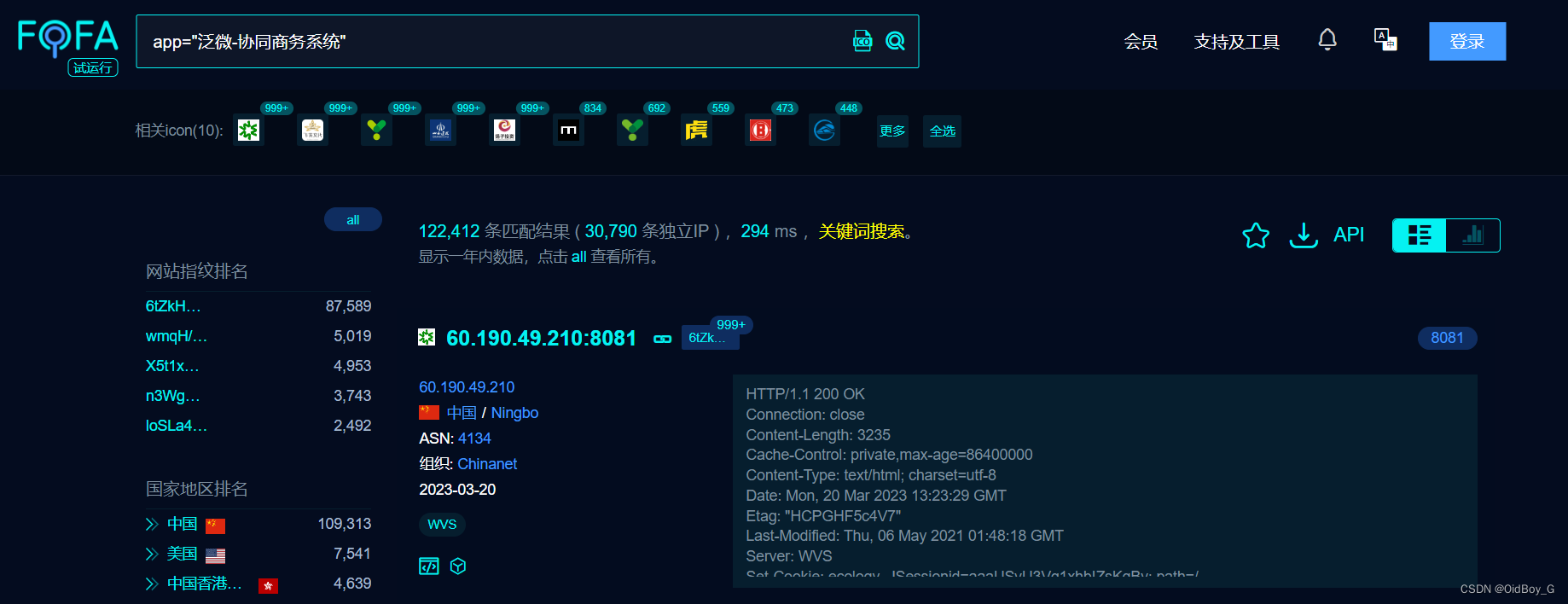Bookmark this search with the star icon
The height and width of the screenshot is (604, 1568).
click(x=1256, y=235)
